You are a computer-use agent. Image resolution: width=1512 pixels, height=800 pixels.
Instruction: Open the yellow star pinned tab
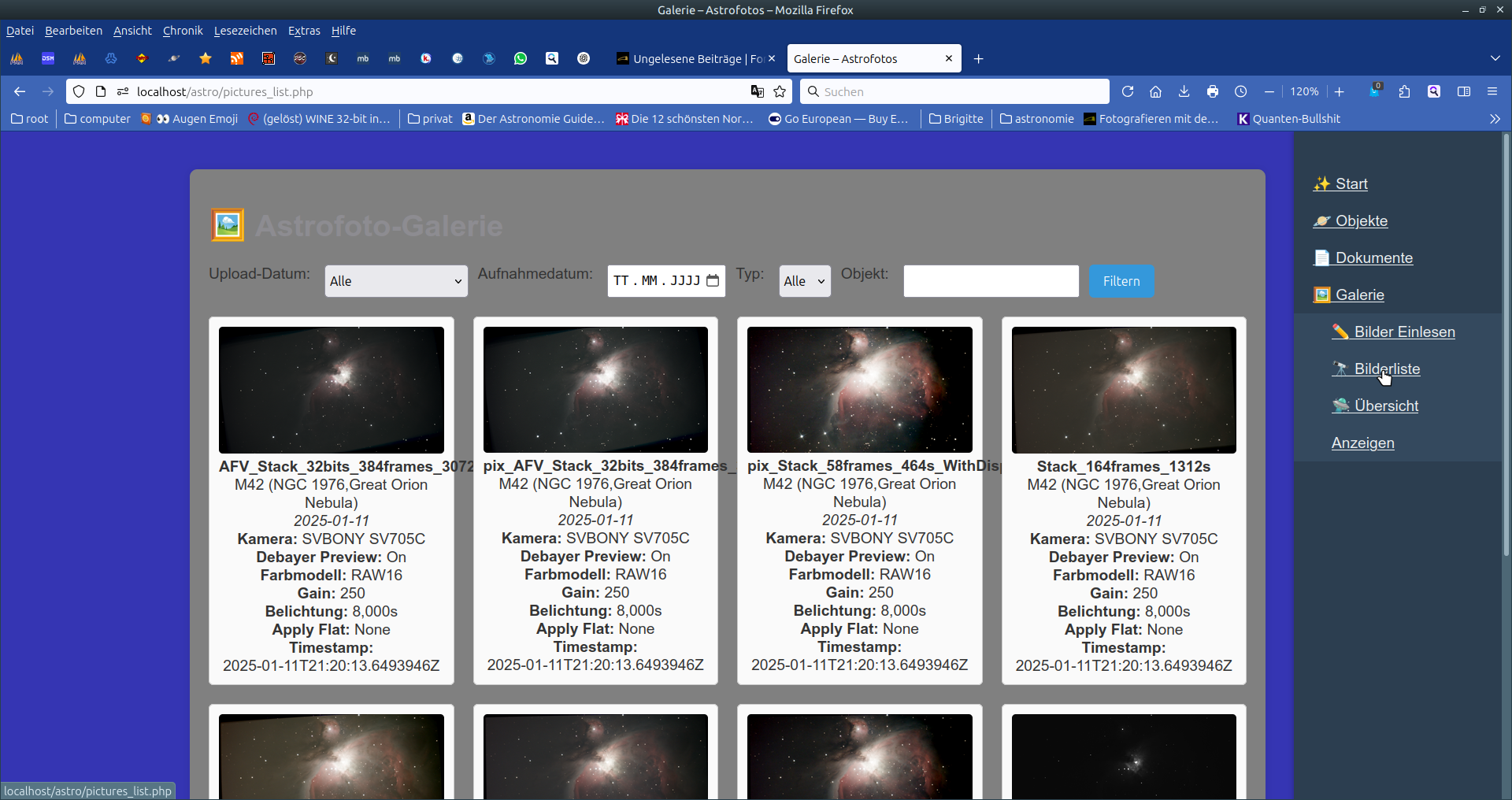[x=206, y=58]
